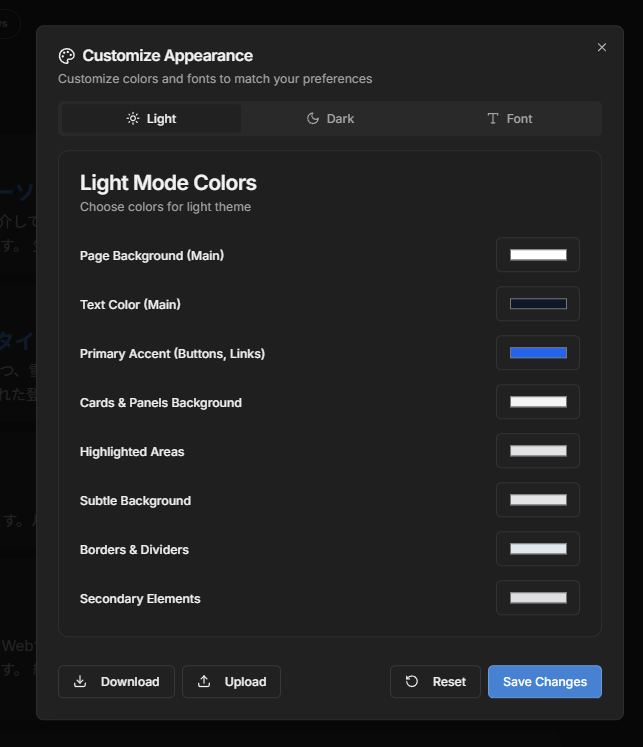Screen dimensions: 643x747
Task: Click the circular reset arrow icon
Action: pyautogui.click(x=412, y=682)
